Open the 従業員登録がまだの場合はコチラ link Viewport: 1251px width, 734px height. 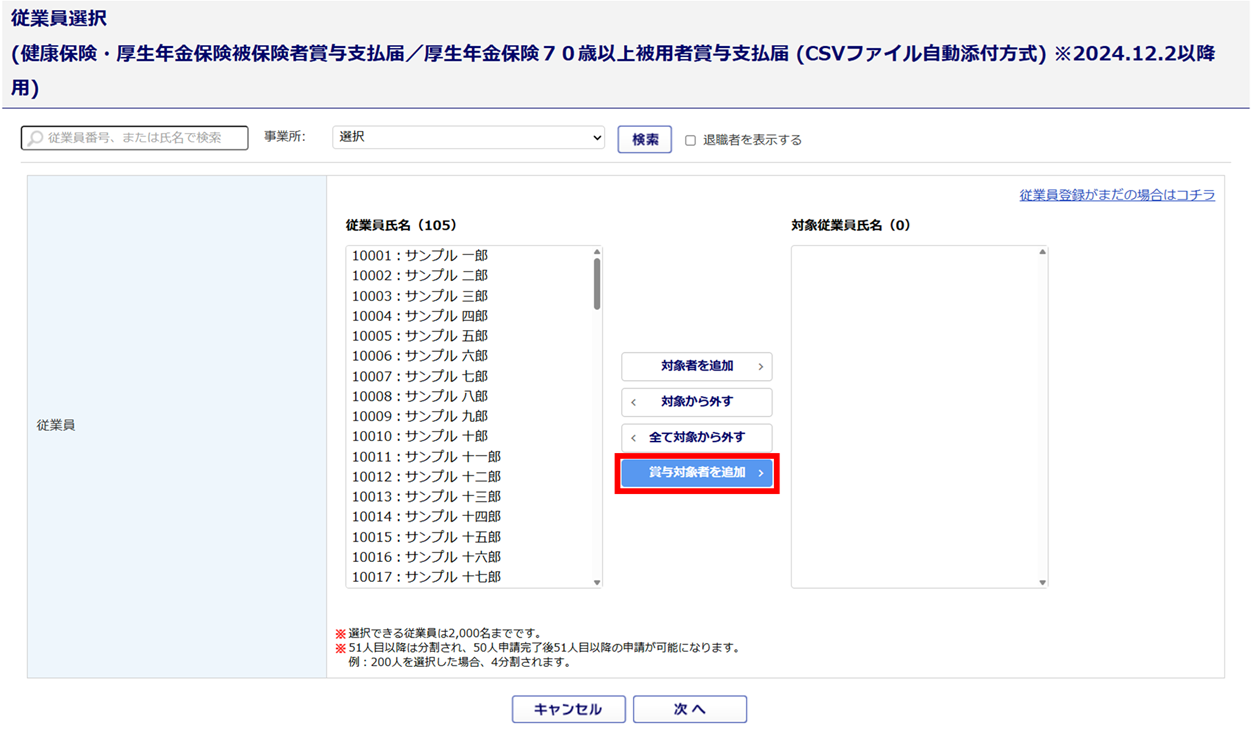click(x=1117, y=195)
